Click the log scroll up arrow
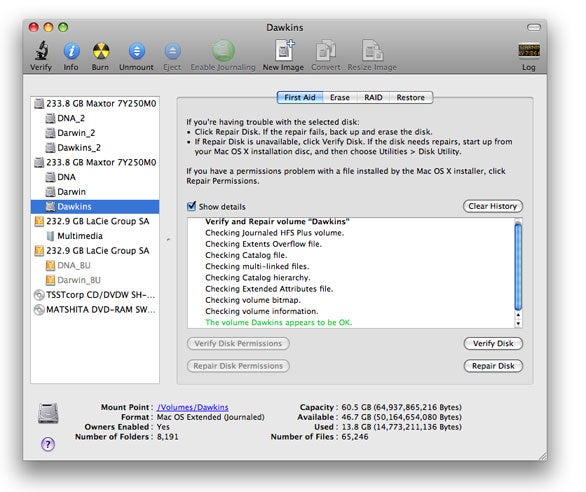586x492 pixels. tap(518, 315)
